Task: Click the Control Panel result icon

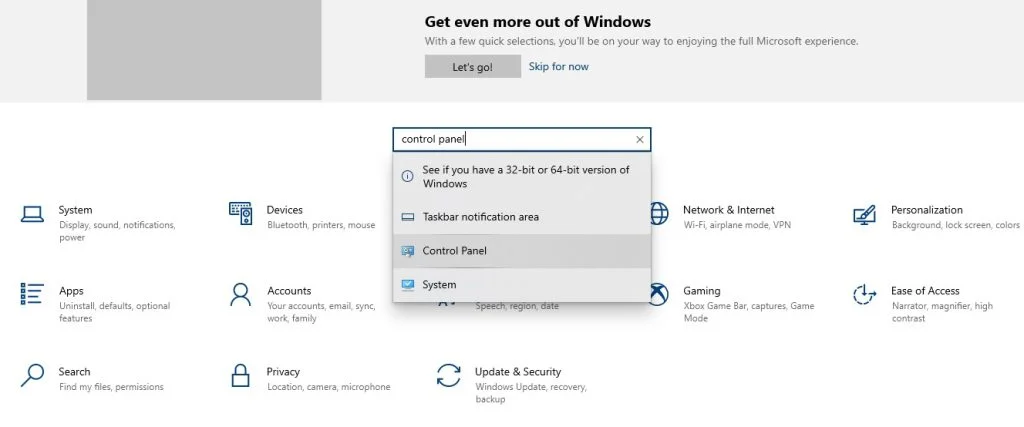Action: pos(408,251)
